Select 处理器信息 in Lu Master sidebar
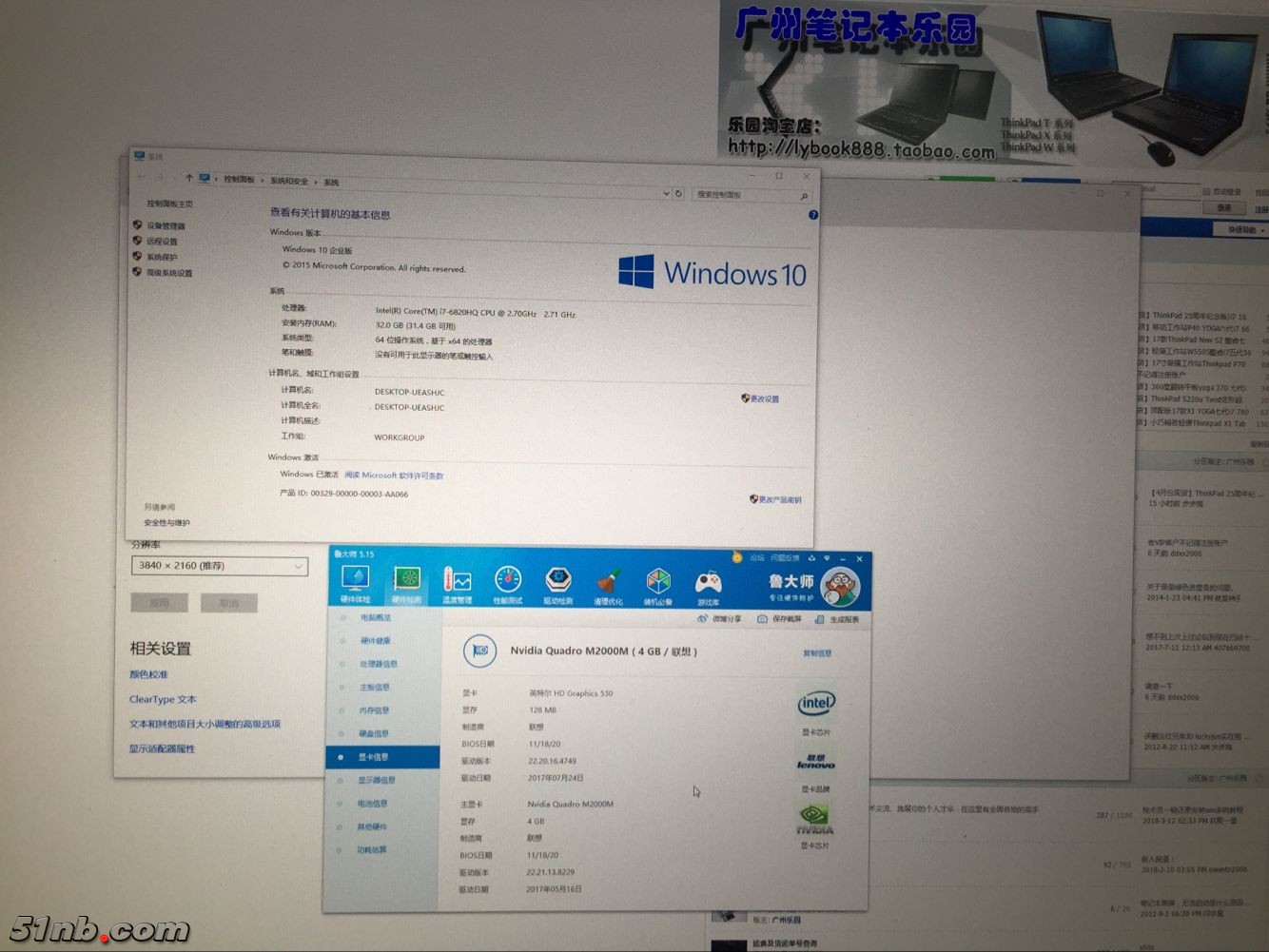Image resolution: width=1269 pixels, height=952 pixels. (x=379, y=664)
